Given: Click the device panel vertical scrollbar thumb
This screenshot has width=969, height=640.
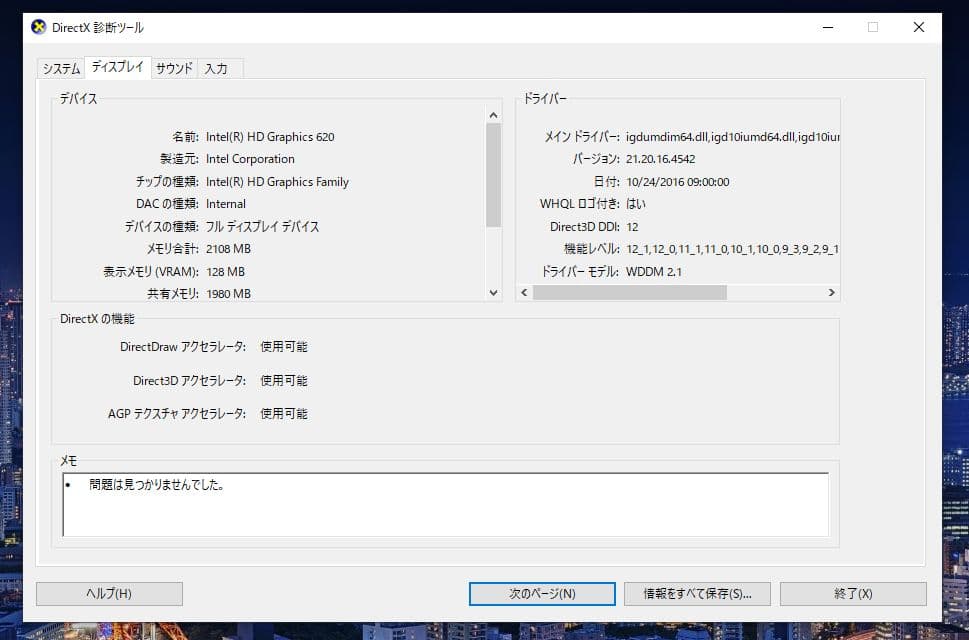Looking at the screenshot, I should [493, 175].
